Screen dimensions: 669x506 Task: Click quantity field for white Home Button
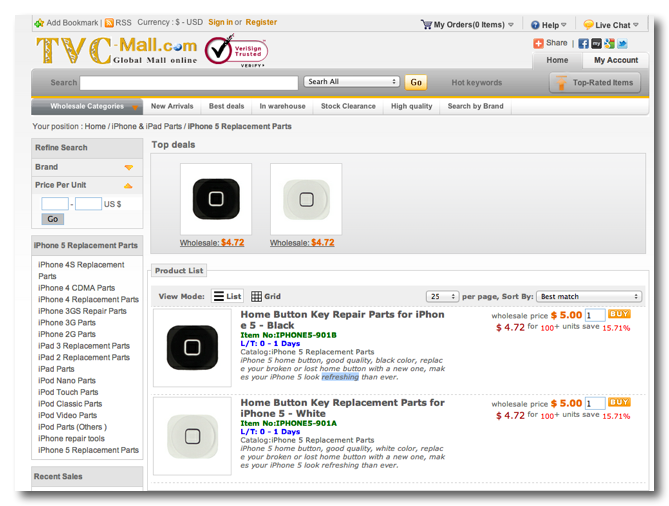coord(595,404)
